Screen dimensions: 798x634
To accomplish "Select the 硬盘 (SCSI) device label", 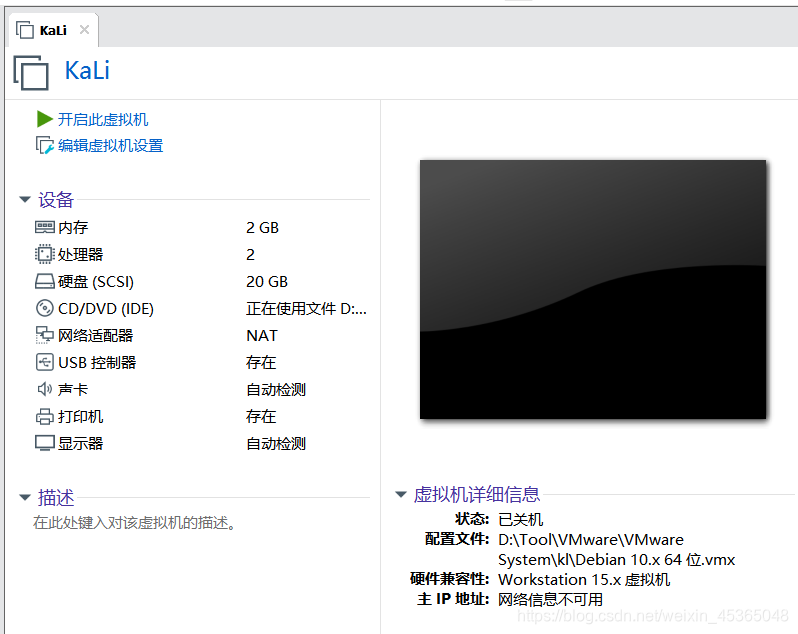I will coord(96,281).
